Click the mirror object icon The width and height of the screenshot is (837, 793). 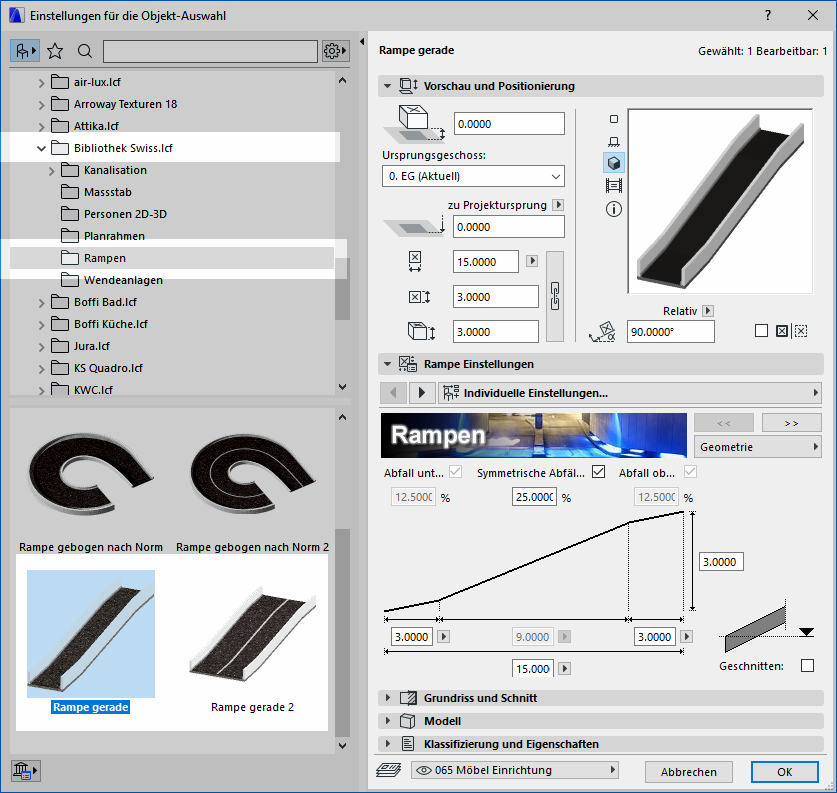(x=781, y=331)
